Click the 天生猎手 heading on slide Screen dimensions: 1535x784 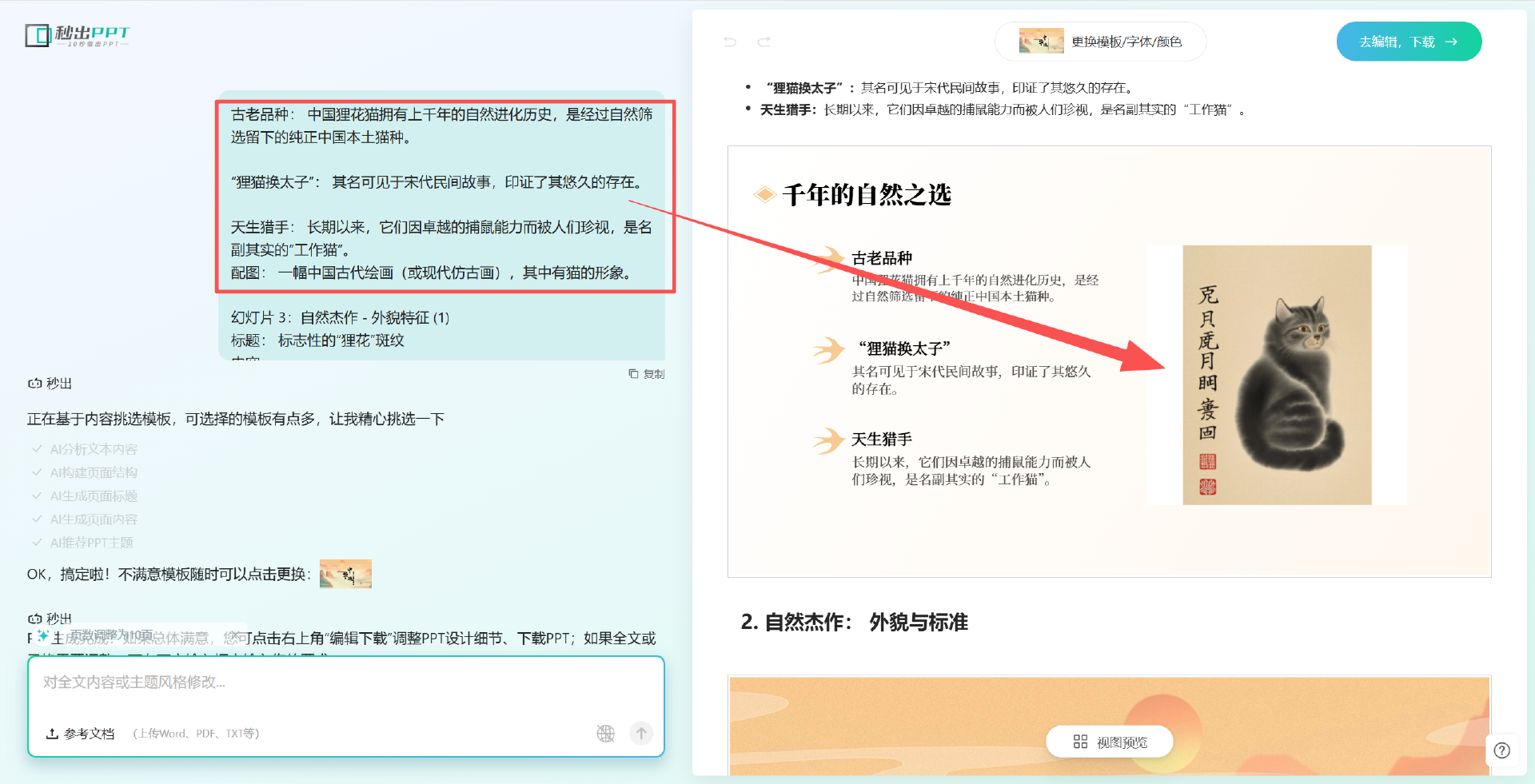click(882, 440)
